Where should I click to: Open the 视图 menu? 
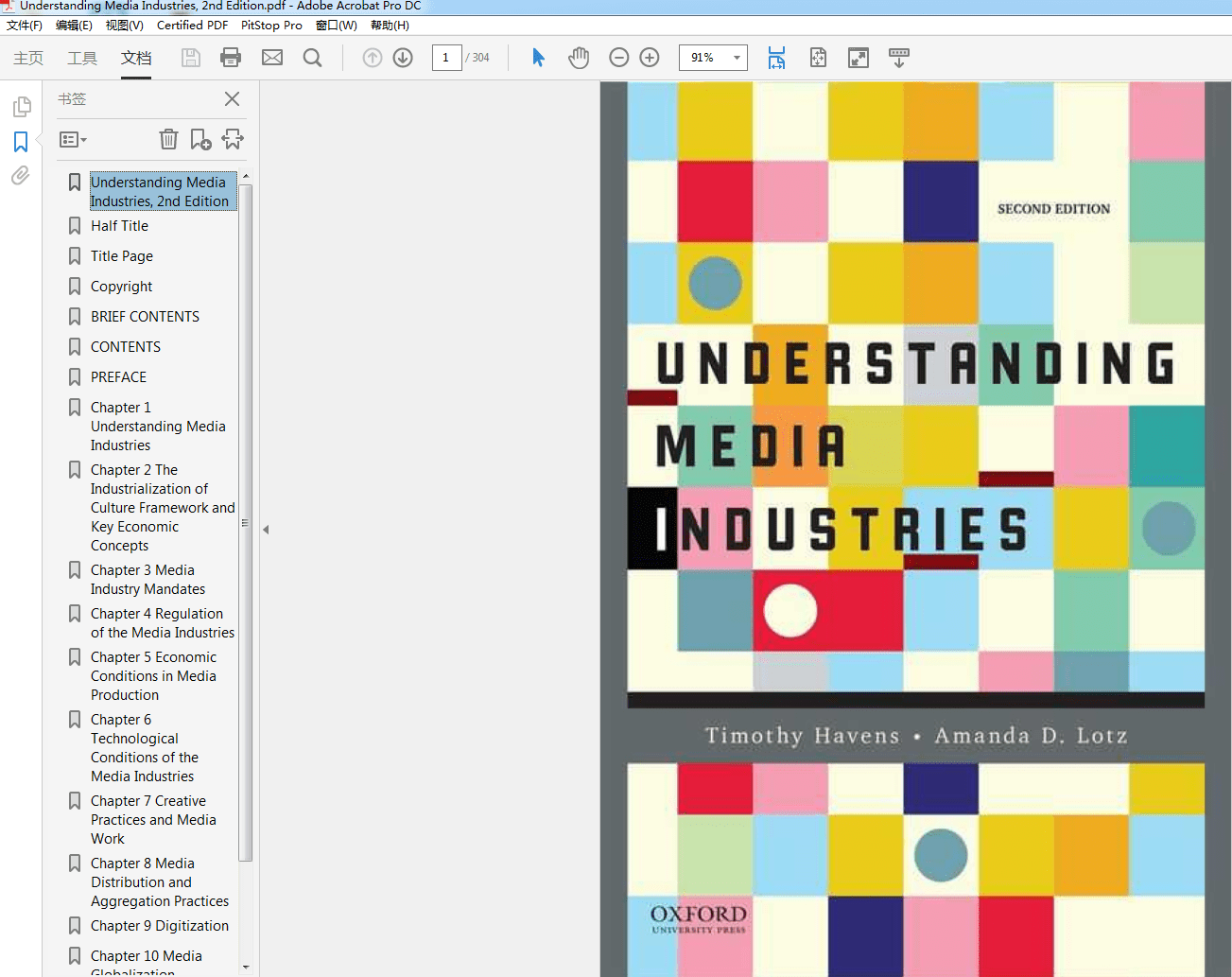[123, 25]
